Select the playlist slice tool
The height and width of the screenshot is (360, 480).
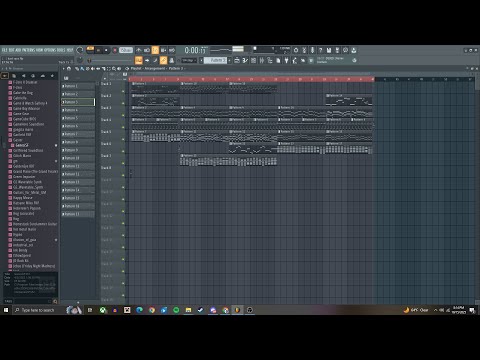point(103,69)
